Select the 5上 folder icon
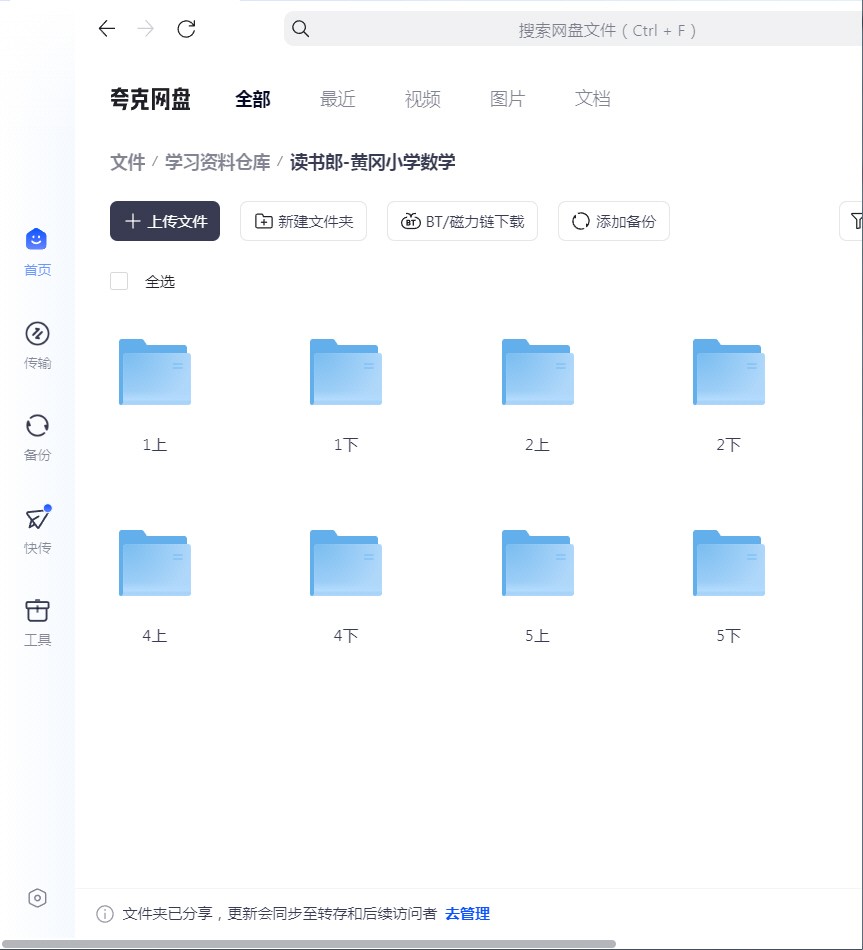Screen dimensions: 863x950 [538, 562]
